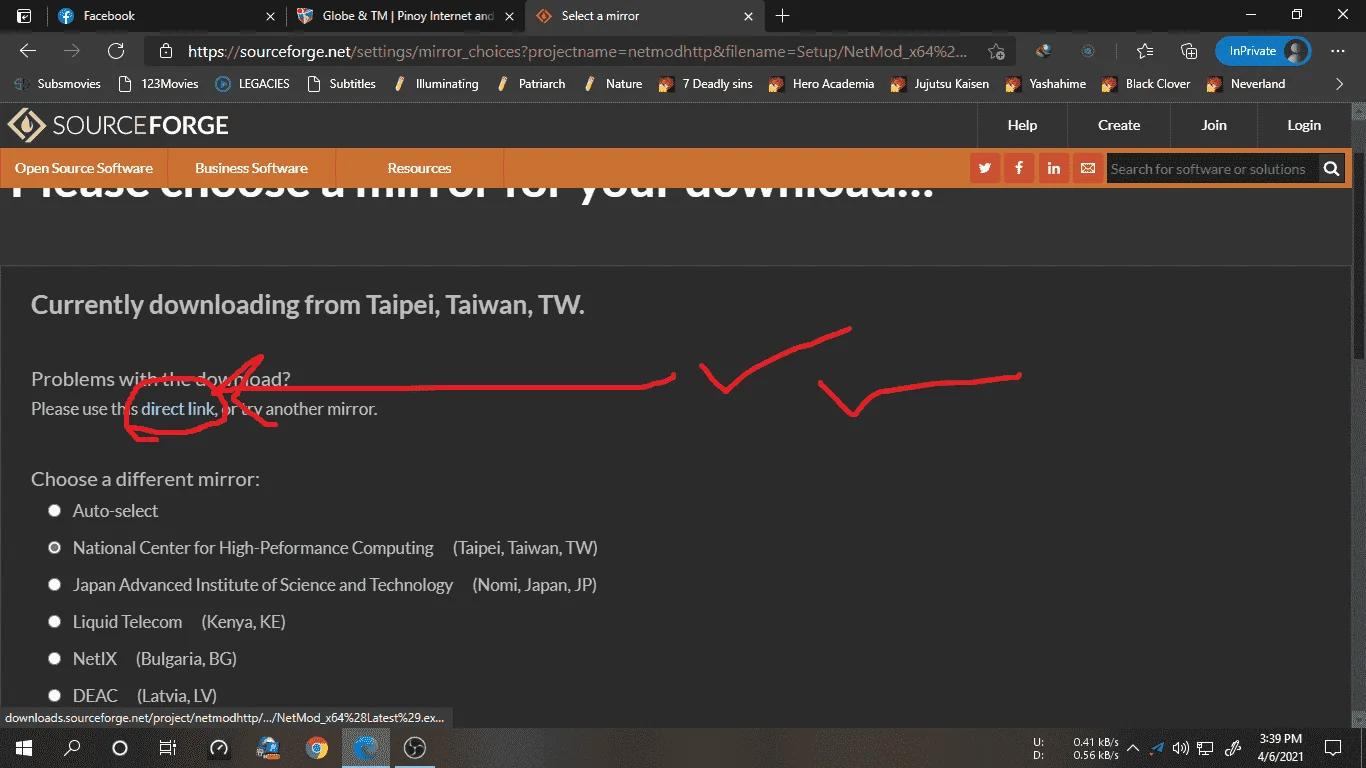Open the Subsmovies bookmark
The width and height of the screenshot is (1366, 768).
(59, 84)
